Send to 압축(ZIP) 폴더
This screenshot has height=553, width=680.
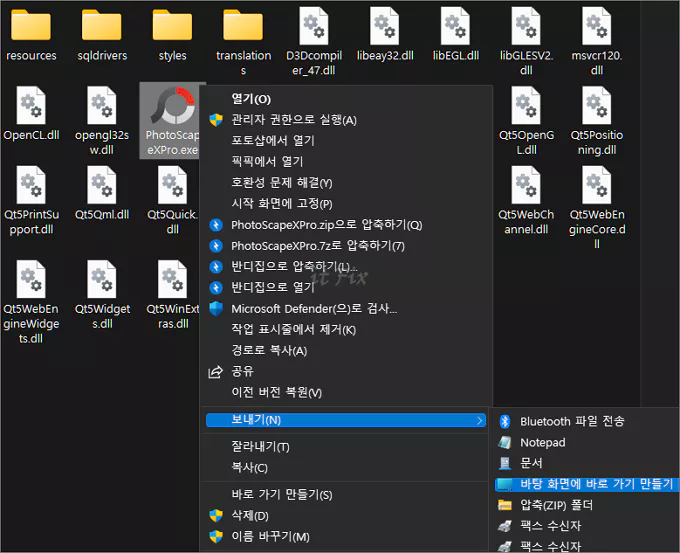(x=587, y=505)
